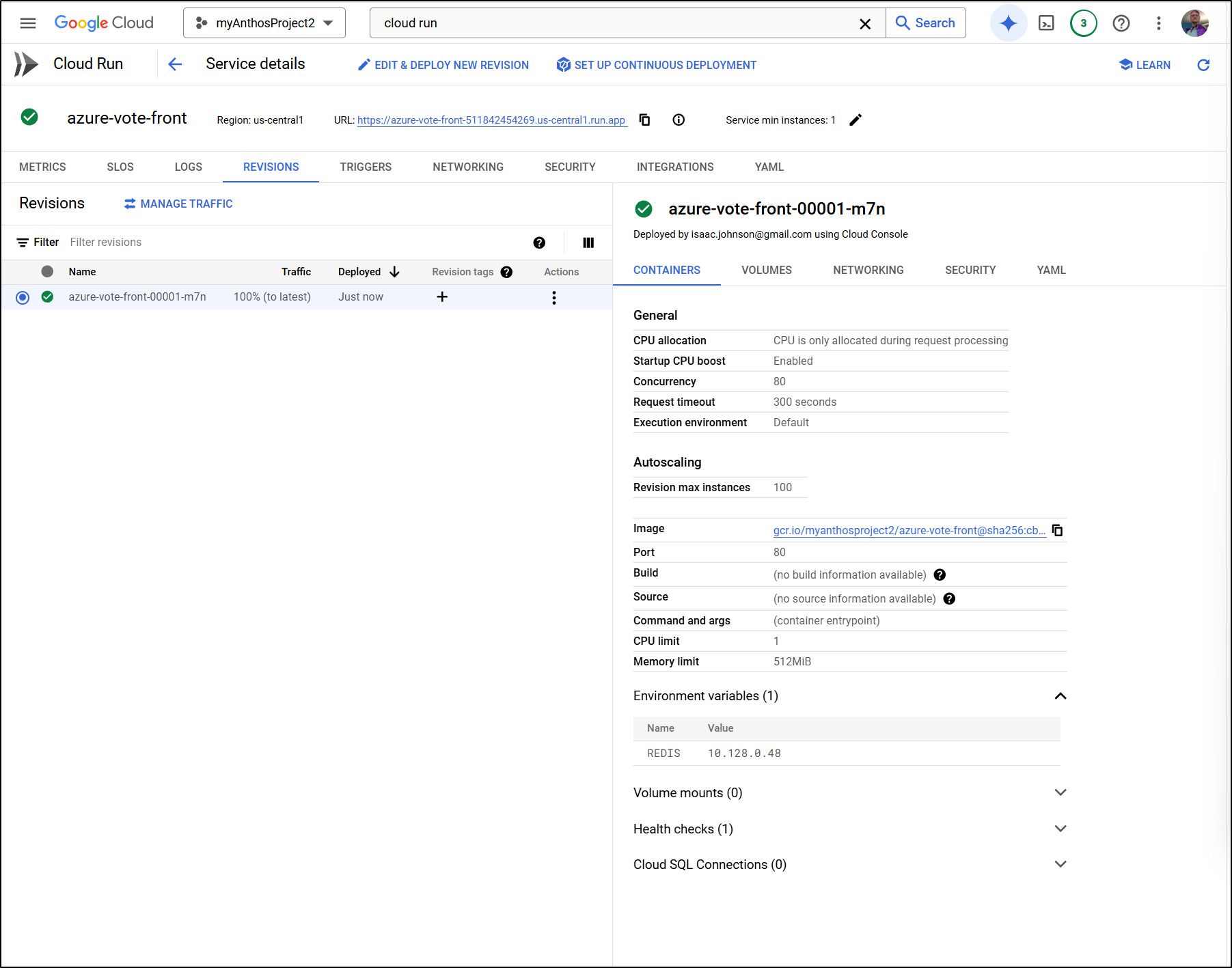Open the service-level NETWORKING tab
1232x968 pixels.
[x=468, y=167]
